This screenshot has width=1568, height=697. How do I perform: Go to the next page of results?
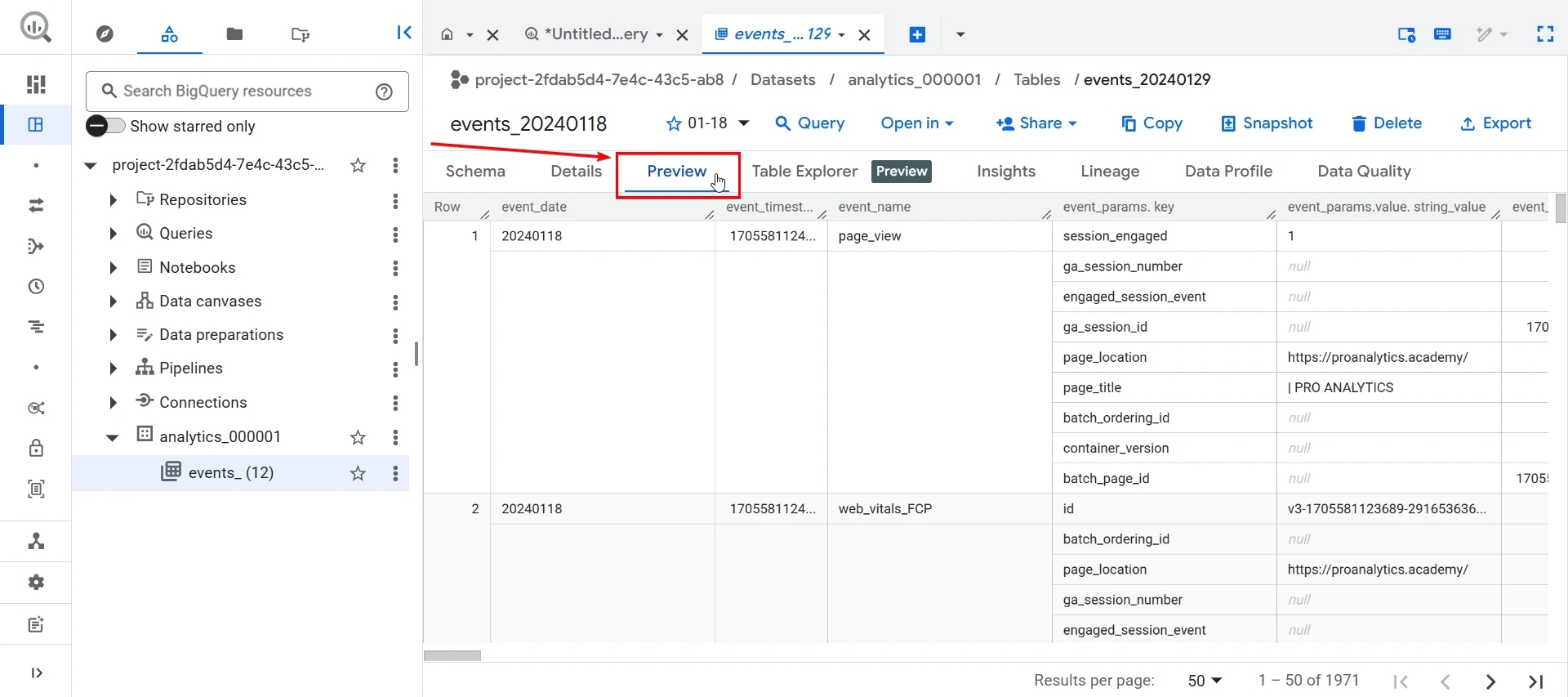(1490, 681)
